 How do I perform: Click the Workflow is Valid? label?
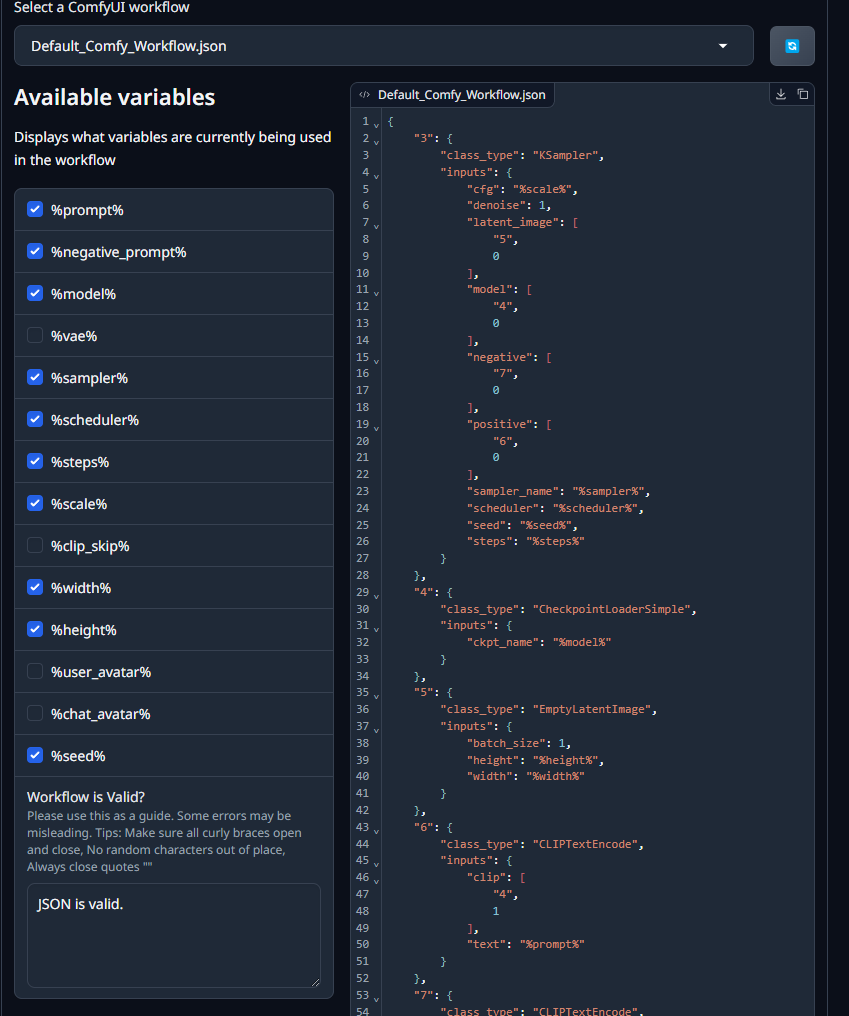[x=86, y=797]
